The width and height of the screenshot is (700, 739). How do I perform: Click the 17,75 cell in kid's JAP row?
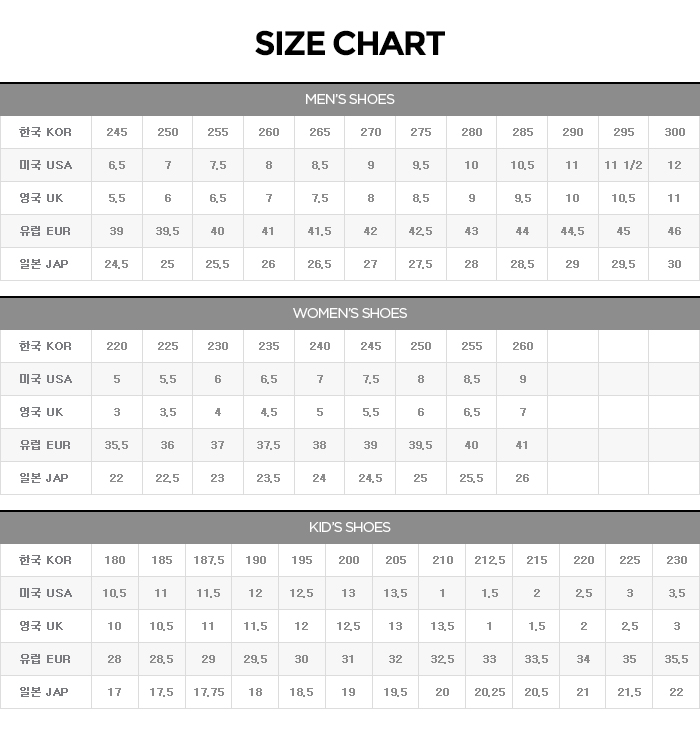click(x=208, y=692)
